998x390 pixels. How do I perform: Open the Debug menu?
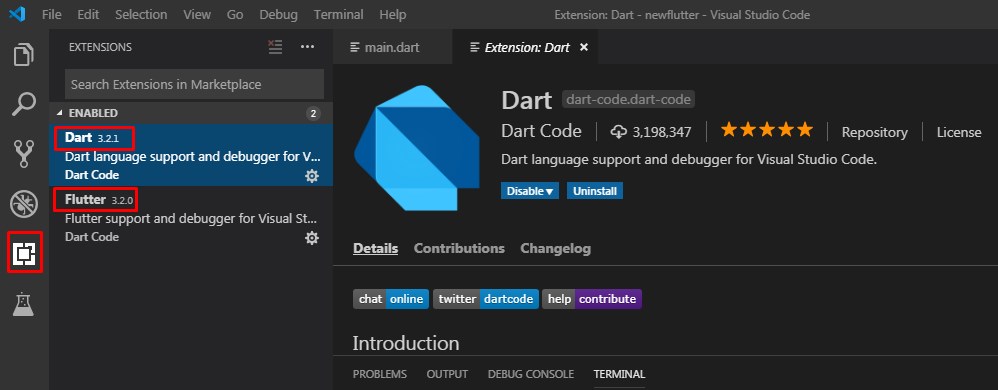[278, 14]
